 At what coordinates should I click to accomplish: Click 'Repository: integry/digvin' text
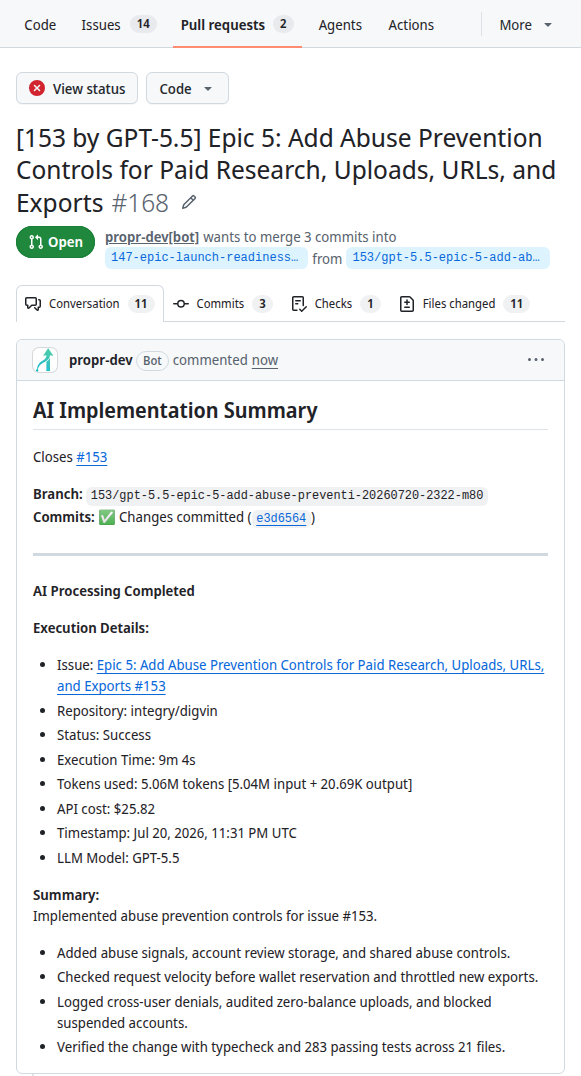pyautogui.click(x=137, y=711)
